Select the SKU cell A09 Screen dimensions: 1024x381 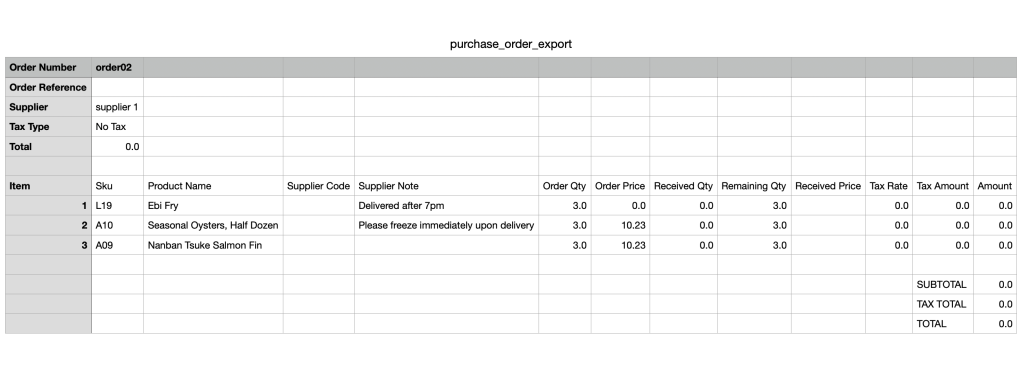pos(117,245)
